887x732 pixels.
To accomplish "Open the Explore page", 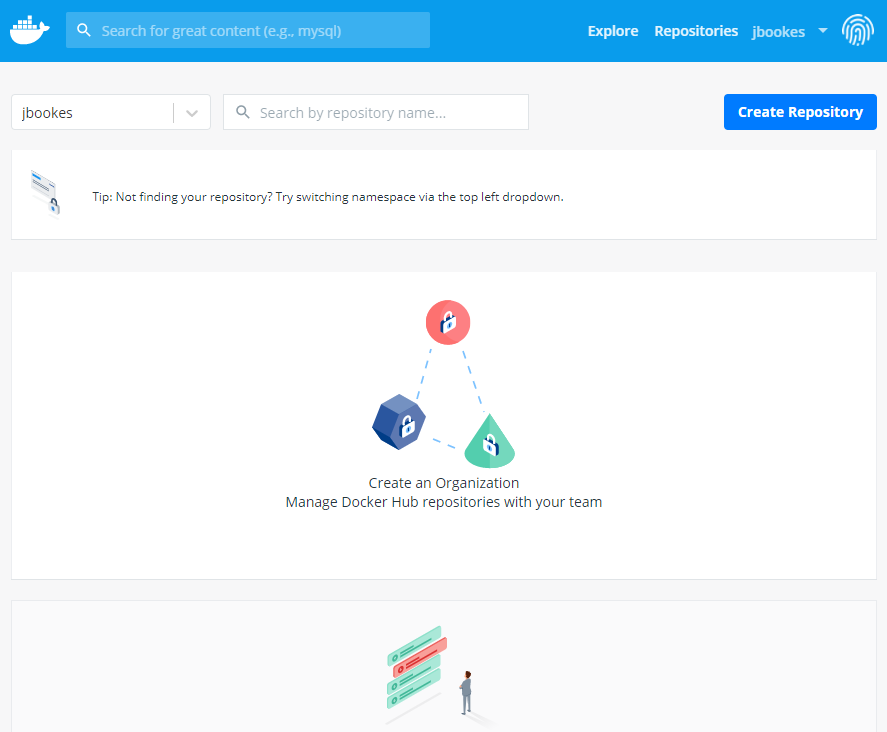I will coord(613,31).
